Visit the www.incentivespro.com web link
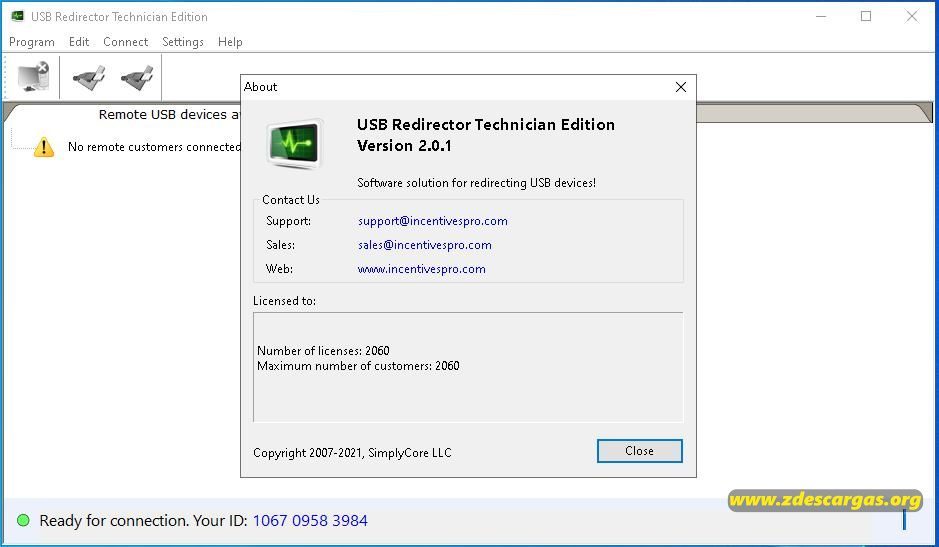Screen dimensions: 939x547 [x=422, y=269]
